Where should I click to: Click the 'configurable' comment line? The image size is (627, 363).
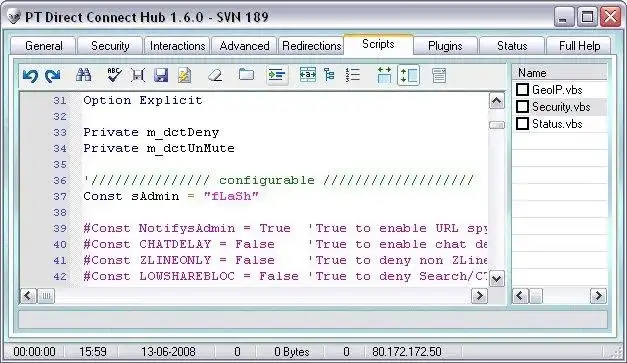[278, 180]
